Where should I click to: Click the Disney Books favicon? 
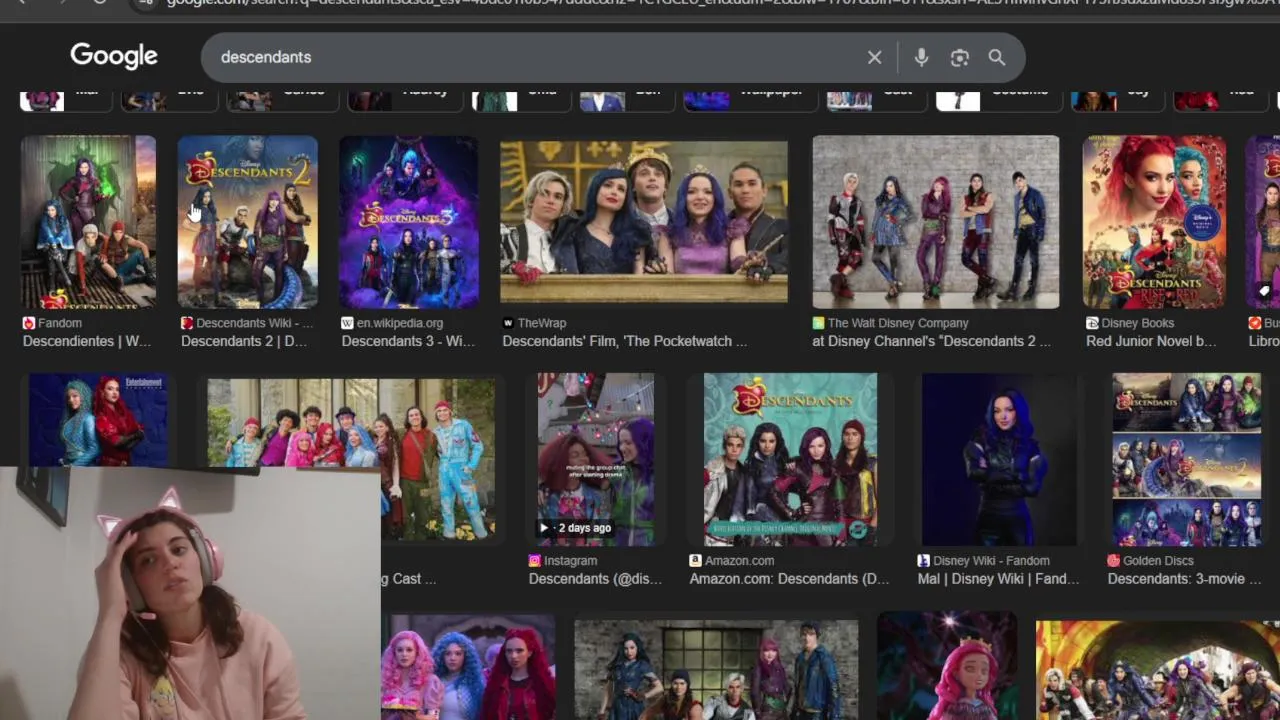[x=1092, y=323]
